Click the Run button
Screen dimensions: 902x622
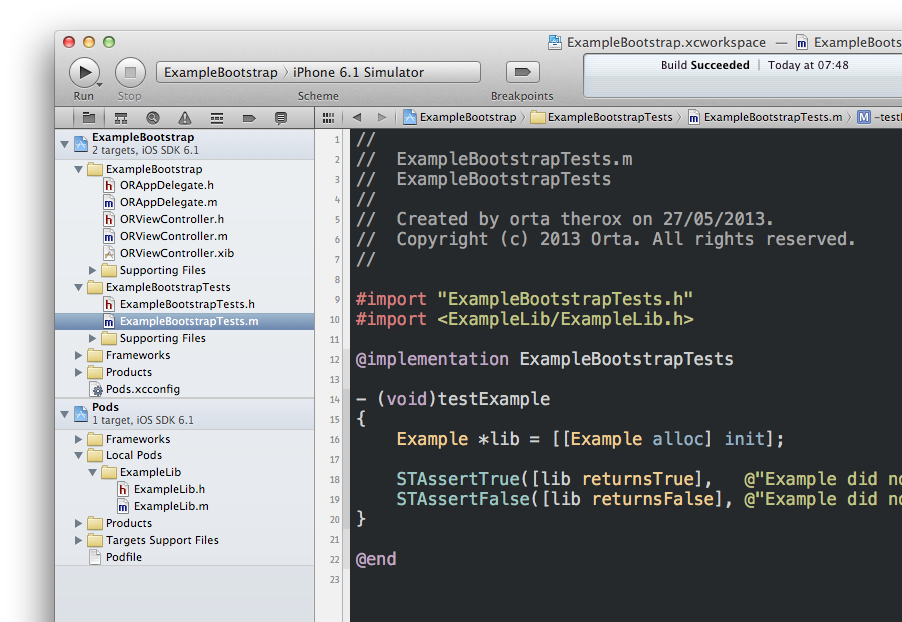(x=84, y=72)
